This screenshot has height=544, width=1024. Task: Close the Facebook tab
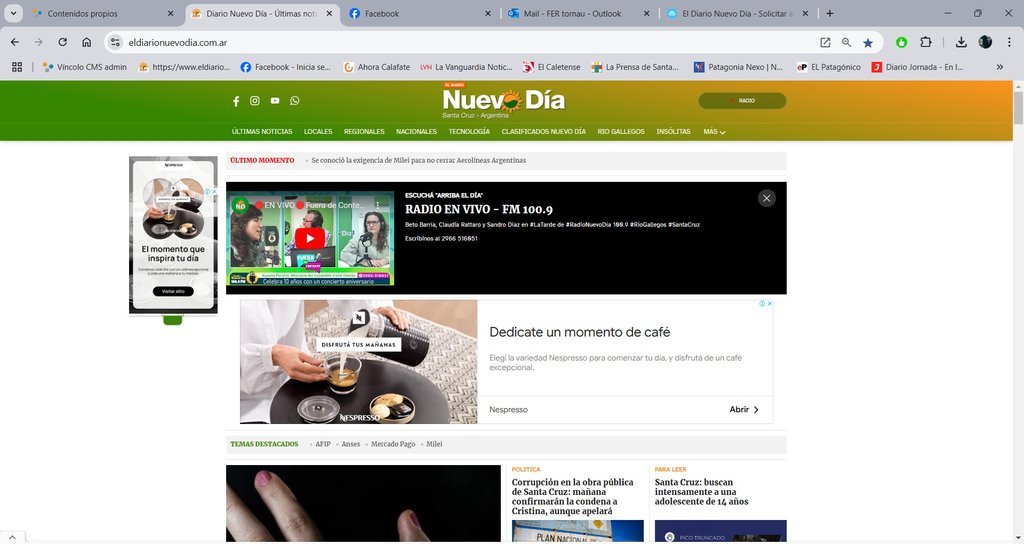pyautogui.click(x=487, y=13)
